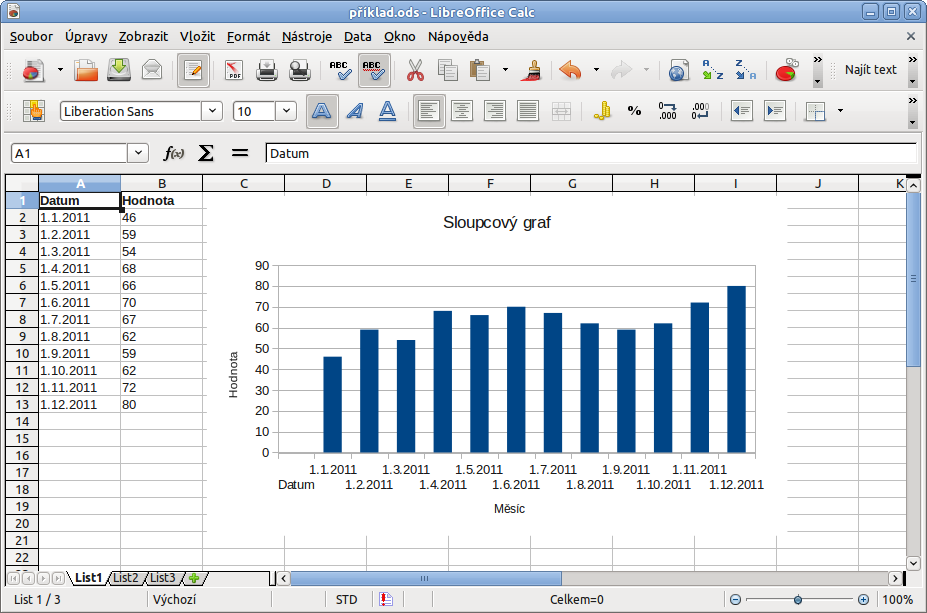Open the Print Preview icon
This screenshot has height=613, width=927.
coord(300,70)
